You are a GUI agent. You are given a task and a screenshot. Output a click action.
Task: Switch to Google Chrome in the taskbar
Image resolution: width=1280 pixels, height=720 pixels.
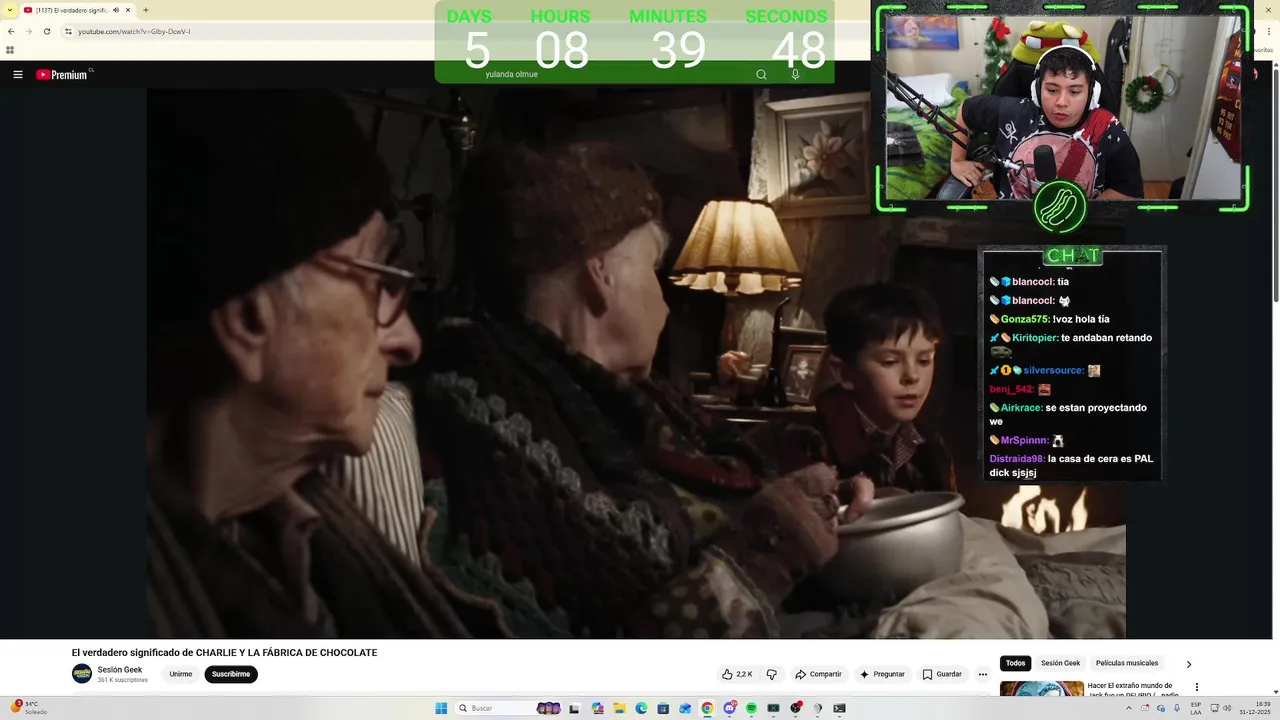coord(707,708)
